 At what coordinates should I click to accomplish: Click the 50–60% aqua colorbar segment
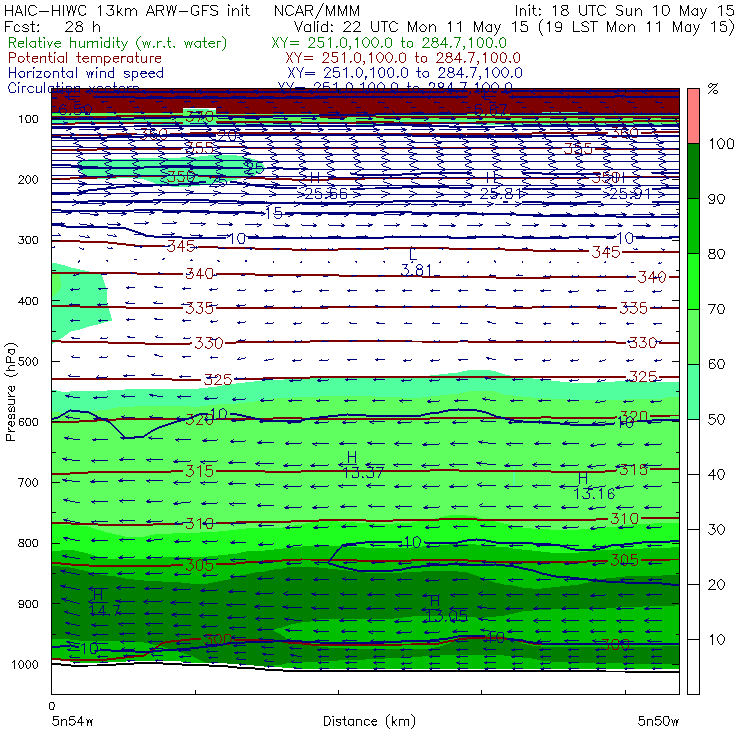pos(693,392)
